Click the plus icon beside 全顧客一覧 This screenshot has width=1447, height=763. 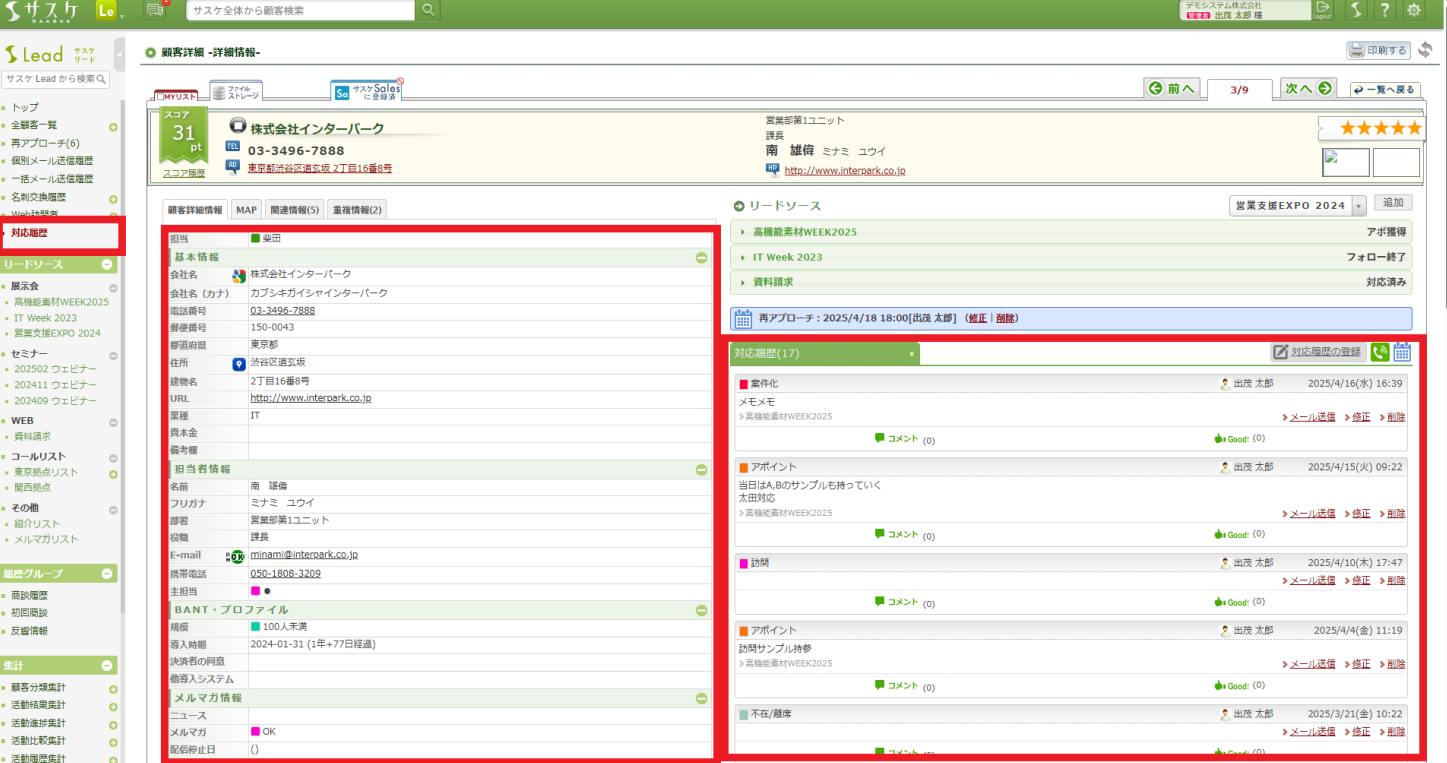click(x=113, y=127)
